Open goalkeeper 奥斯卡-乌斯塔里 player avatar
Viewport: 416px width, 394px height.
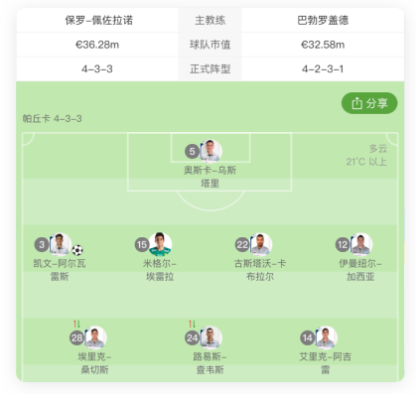click(x=211, y=151)
